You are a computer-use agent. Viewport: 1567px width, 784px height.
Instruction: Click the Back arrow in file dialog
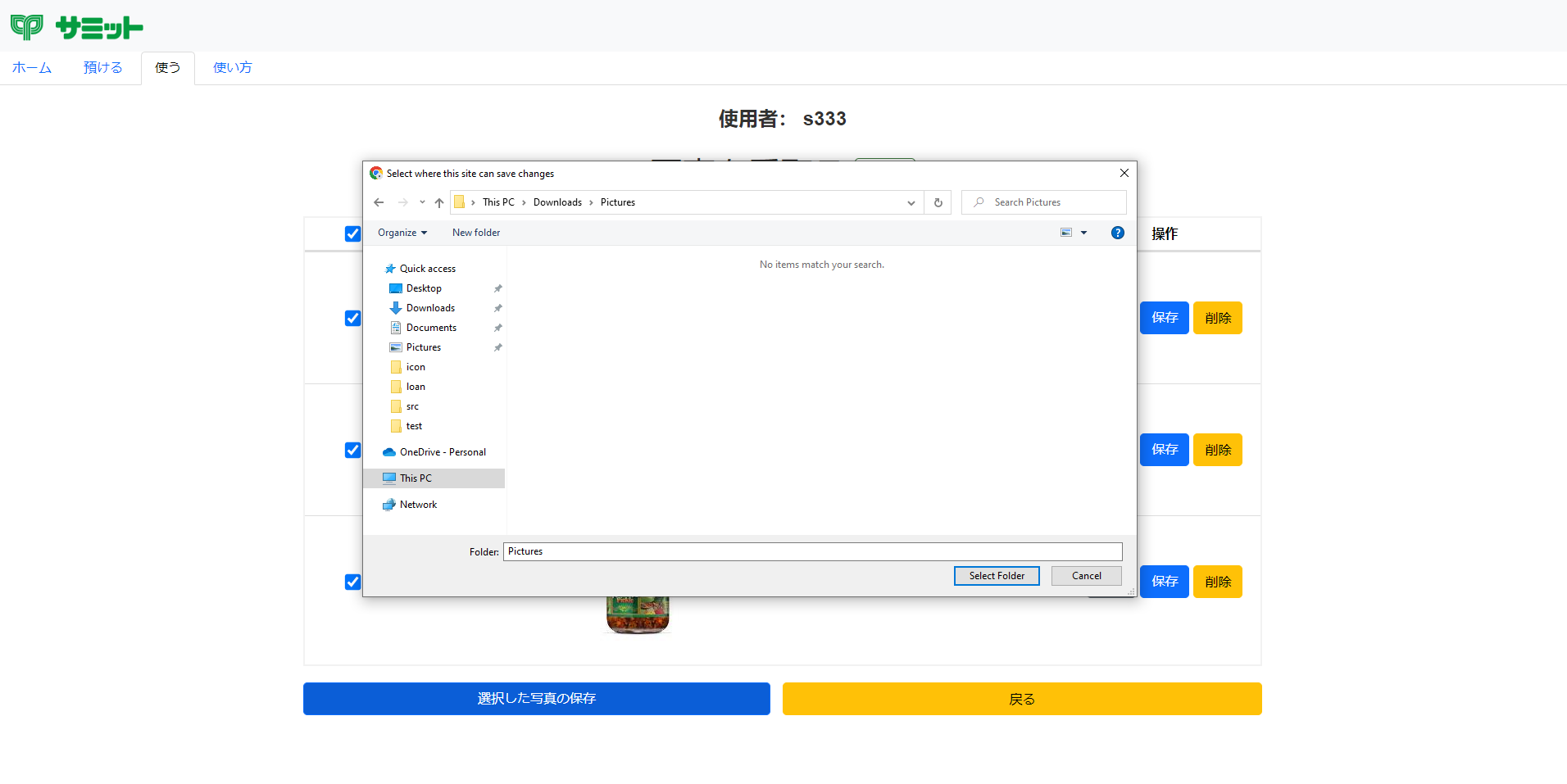tap(379, 202)
